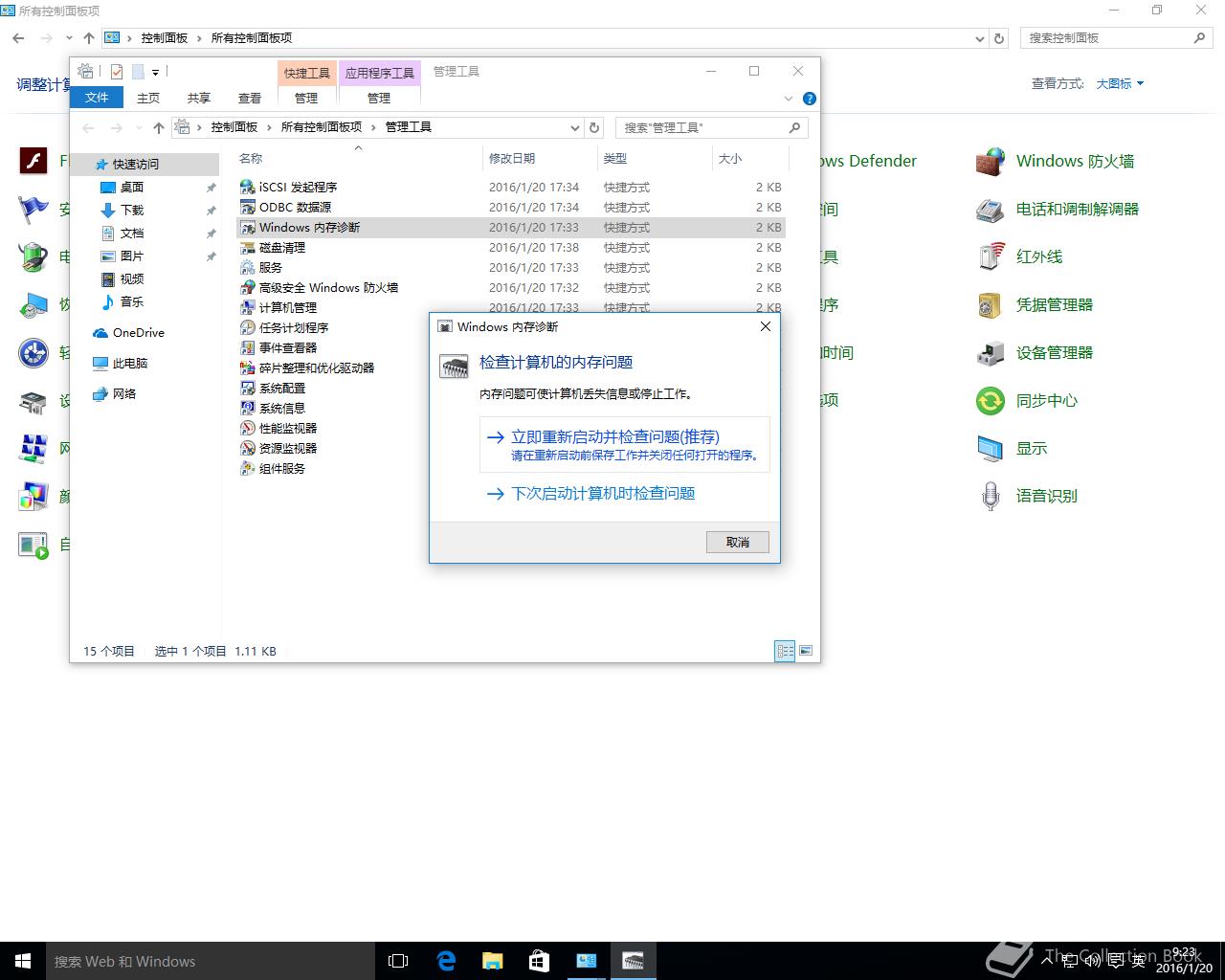Viewport: 1225px width, 980px height.
Task: Open the 快捷工具 管理 tab
Action: pyautogui.click(x=306, y=98)
